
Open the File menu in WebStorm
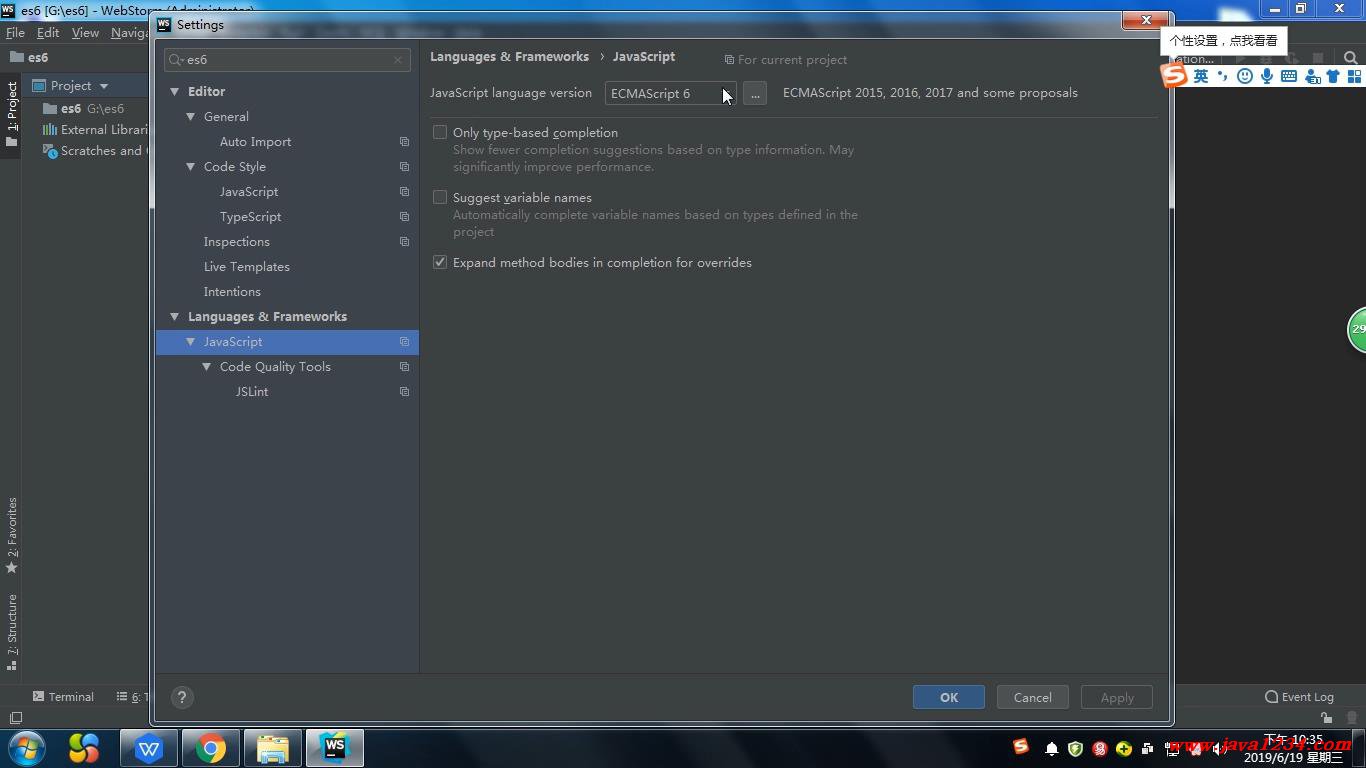[x=15, y=33]
